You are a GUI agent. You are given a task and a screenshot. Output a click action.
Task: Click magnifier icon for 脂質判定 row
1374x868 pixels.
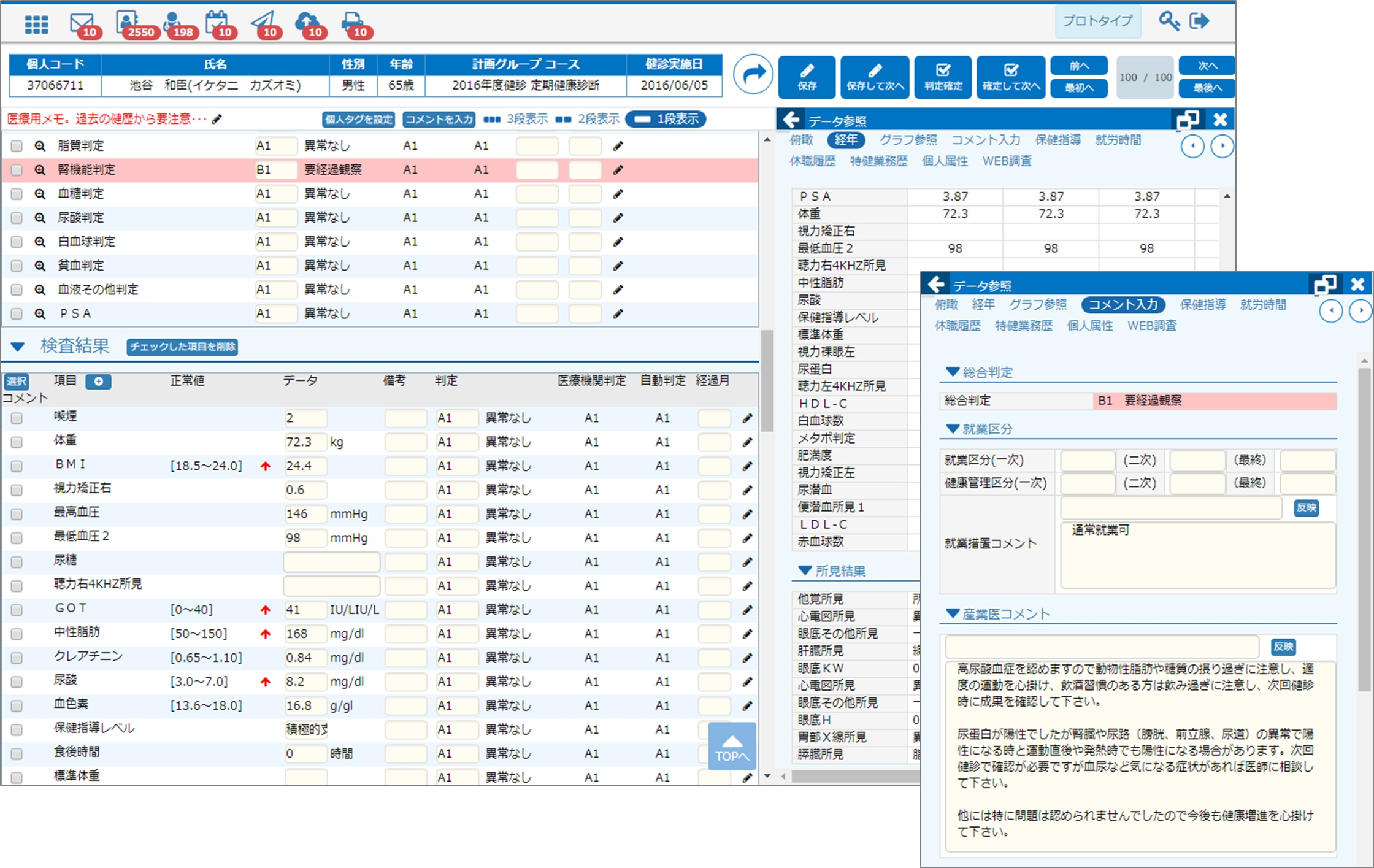40,146
